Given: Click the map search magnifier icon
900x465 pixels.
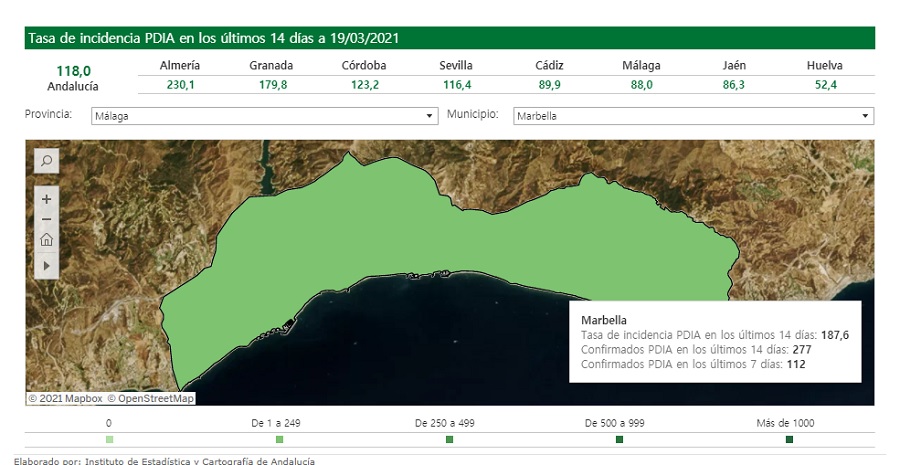Looking at the screenshot, I should click(46, 161).
